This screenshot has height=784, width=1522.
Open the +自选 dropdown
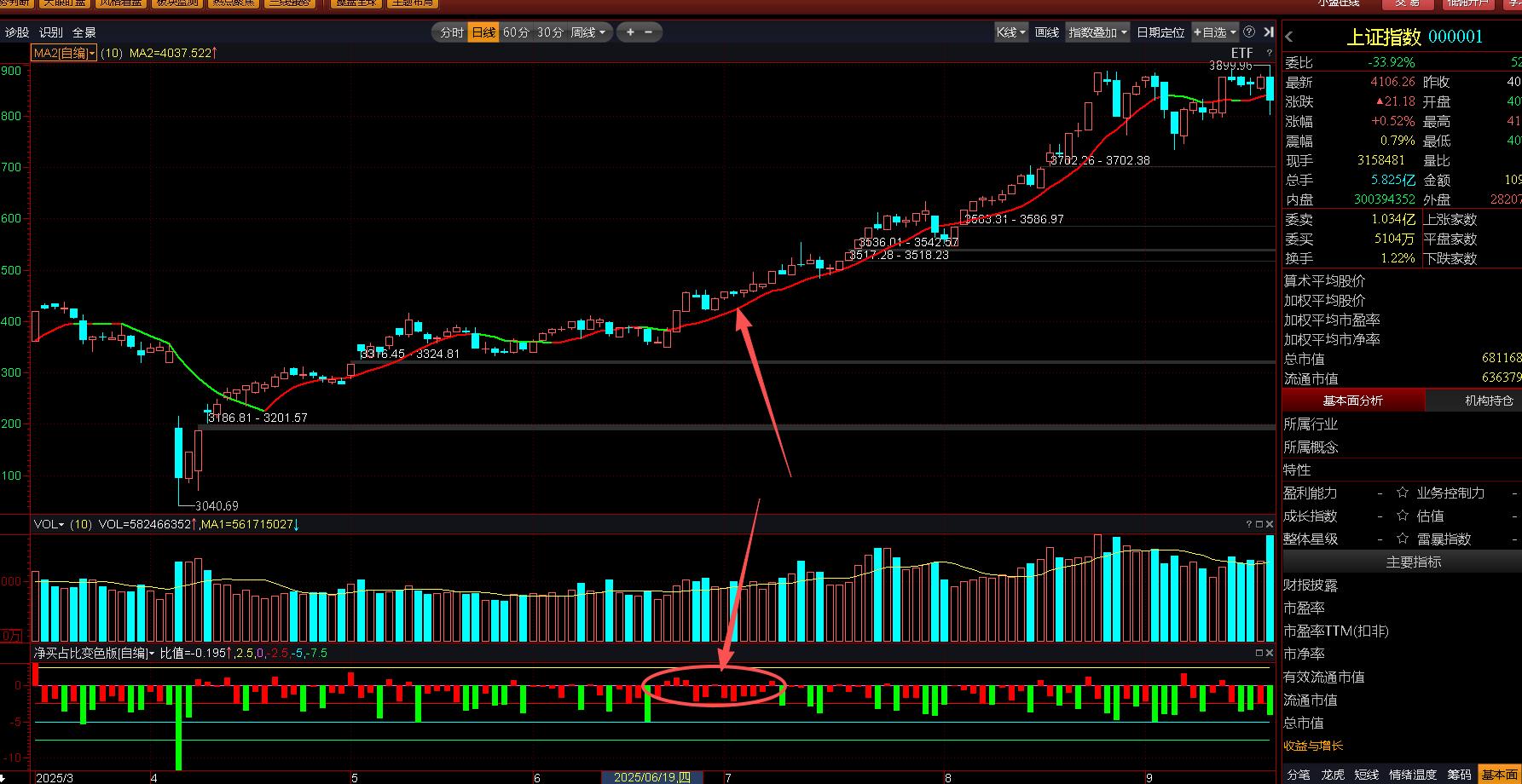pos(1215,32)
